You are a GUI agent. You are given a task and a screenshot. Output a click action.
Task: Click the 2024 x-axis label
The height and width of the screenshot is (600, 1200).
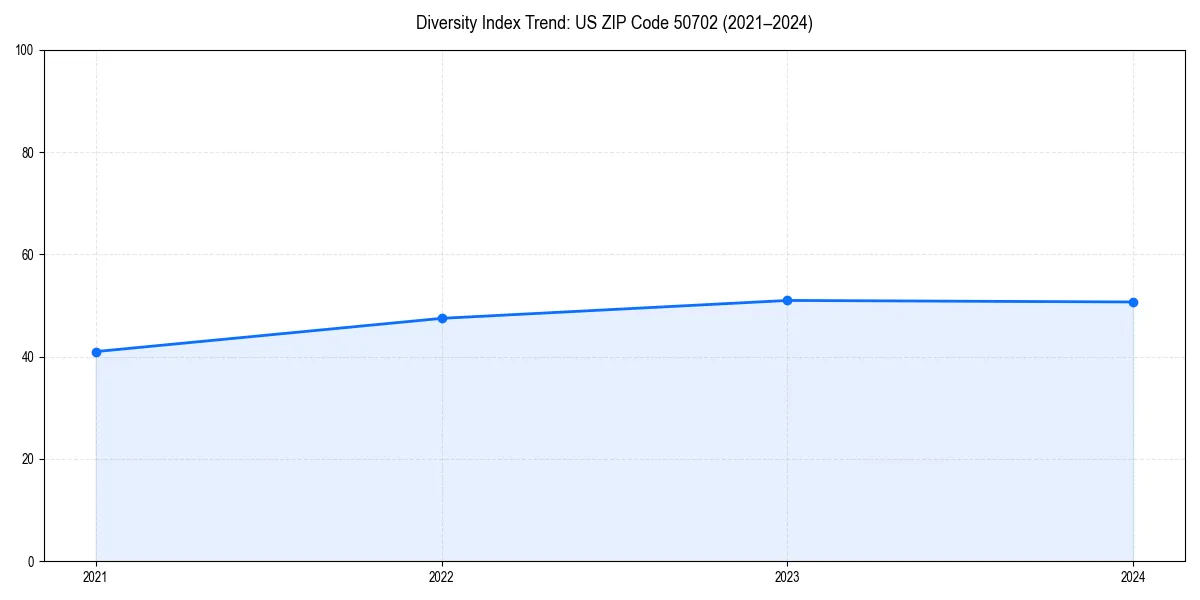(x=1133, y=577)
